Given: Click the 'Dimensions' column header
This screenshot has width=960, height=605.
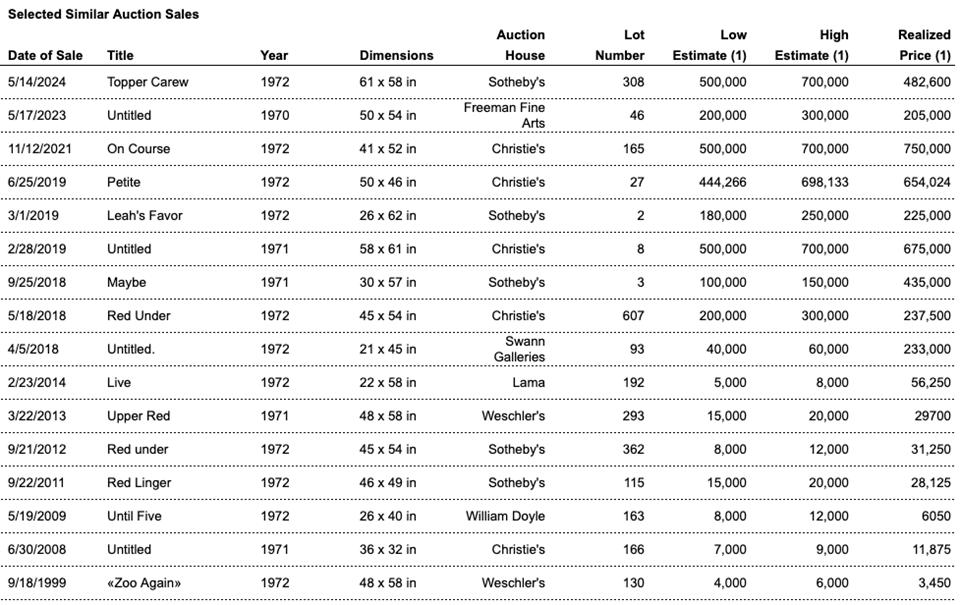Looking at the screenshot, I should coord(396,55).
